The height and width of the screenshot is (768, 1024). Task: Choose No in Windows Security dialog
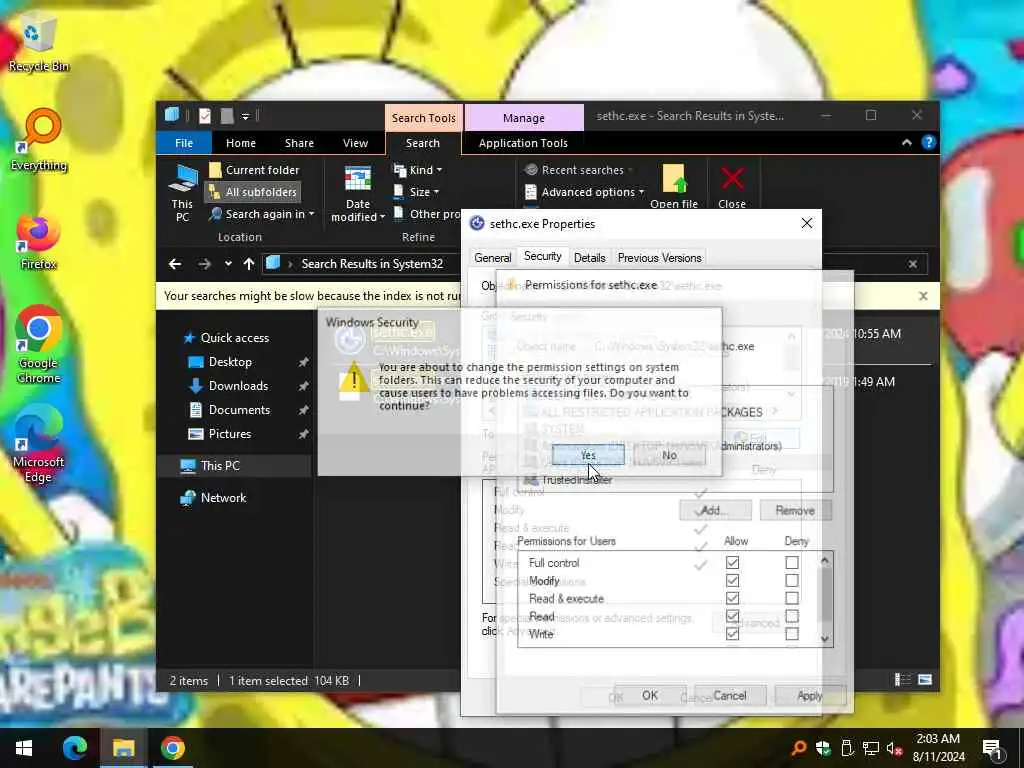click(x=669, y=455)
